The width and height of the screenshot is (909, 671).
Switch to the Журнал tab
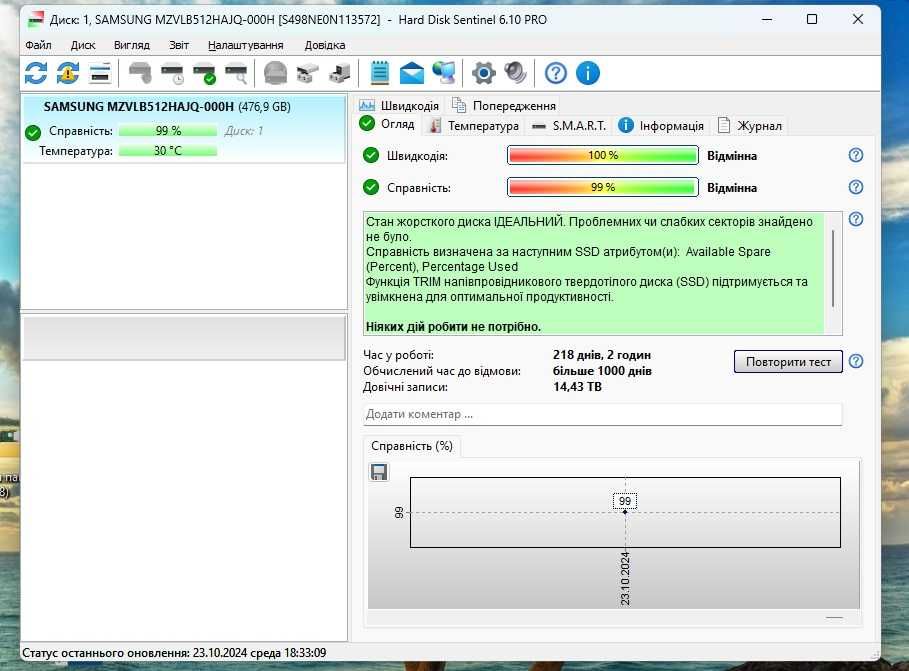[x=750, y=126]
